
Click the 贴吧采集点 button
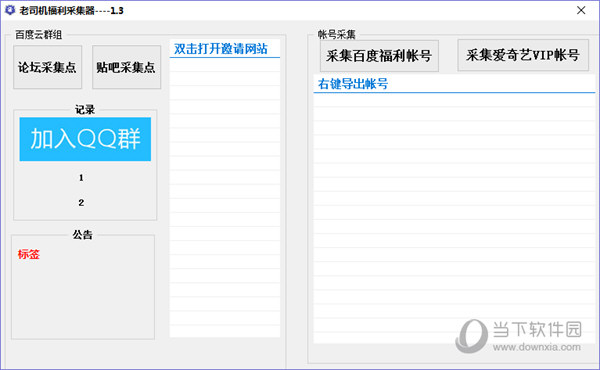click(x=126, y=67)
